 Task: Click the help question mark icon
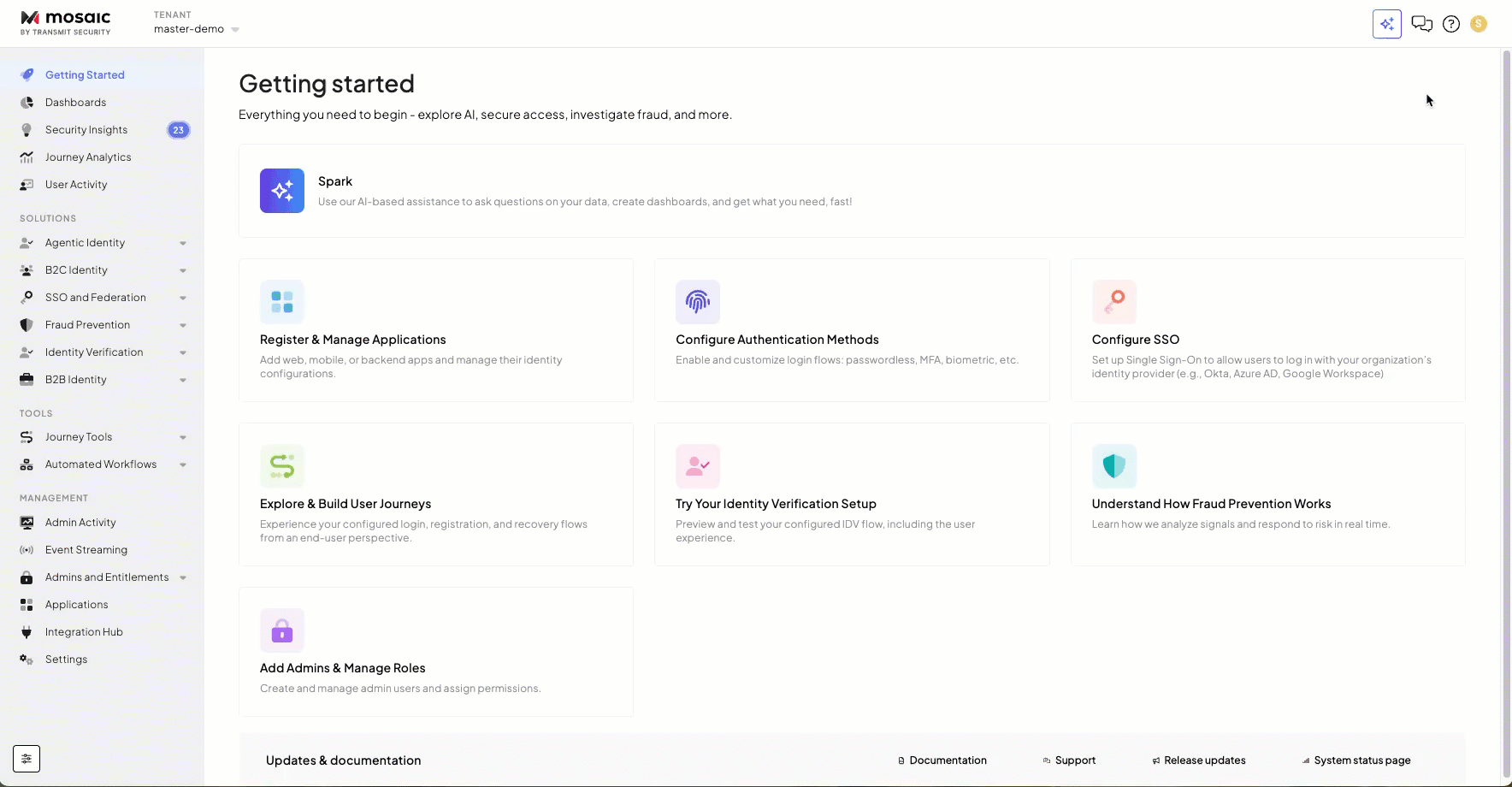pyautogui.click(x=1450, y=24)
